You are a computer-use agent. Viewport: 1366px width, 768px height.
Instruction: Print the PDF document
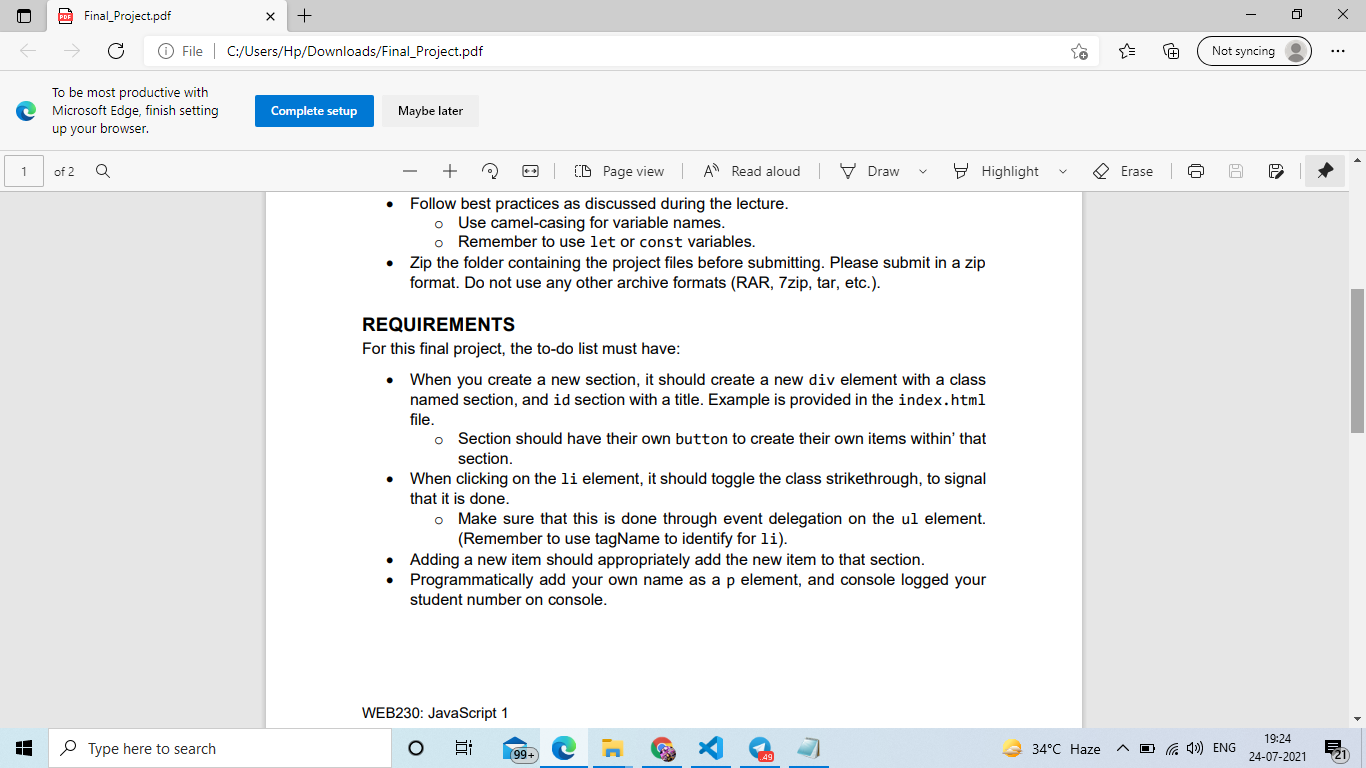click(1196, 171)
